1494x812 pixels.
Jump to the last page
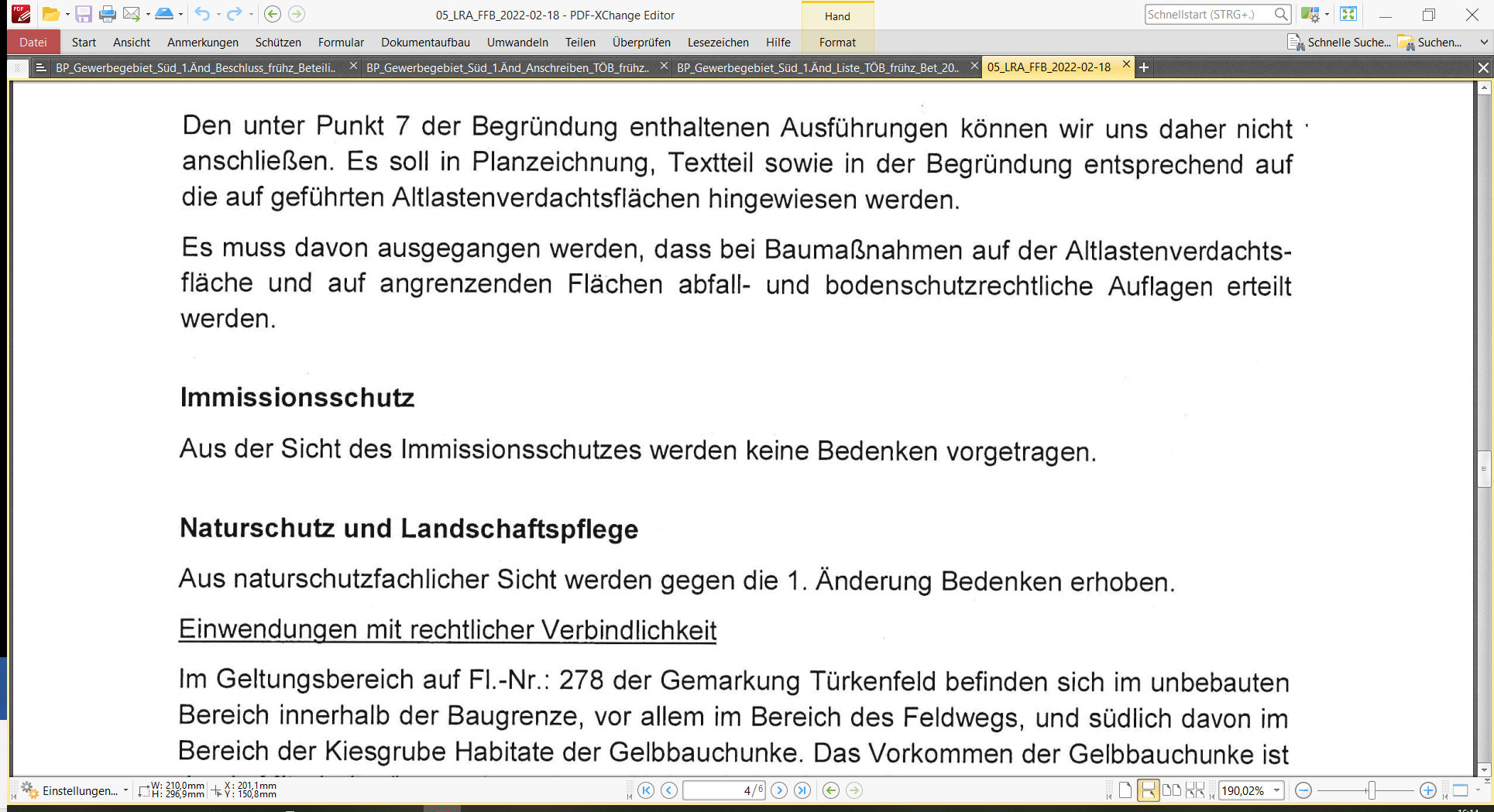(802, 790)
